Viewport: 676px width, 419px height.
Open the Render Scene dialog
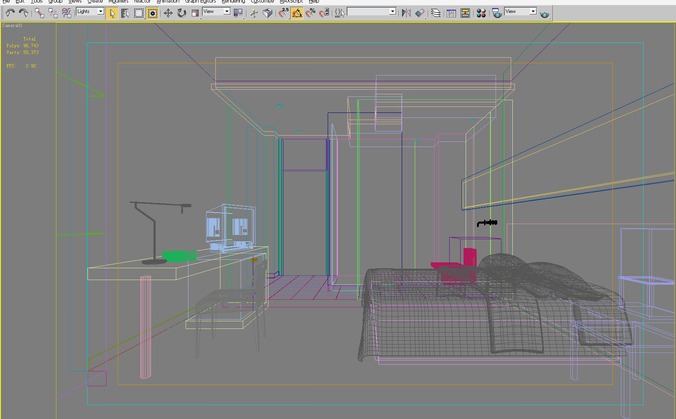click(497, 13)
